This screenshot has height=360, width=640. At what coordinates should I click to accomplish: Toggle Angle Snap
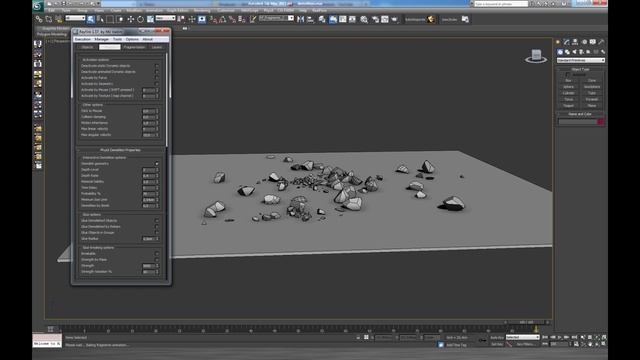click(x=223, y=19)
